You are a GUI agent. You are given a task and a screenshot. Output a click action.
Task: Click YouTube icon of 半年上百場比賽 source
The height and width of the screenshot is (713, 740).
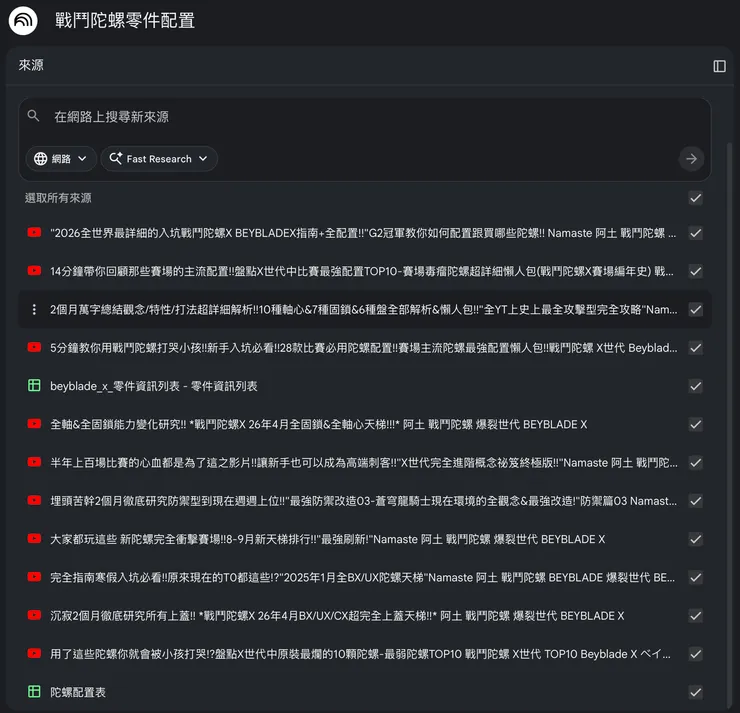pos(34,462)
